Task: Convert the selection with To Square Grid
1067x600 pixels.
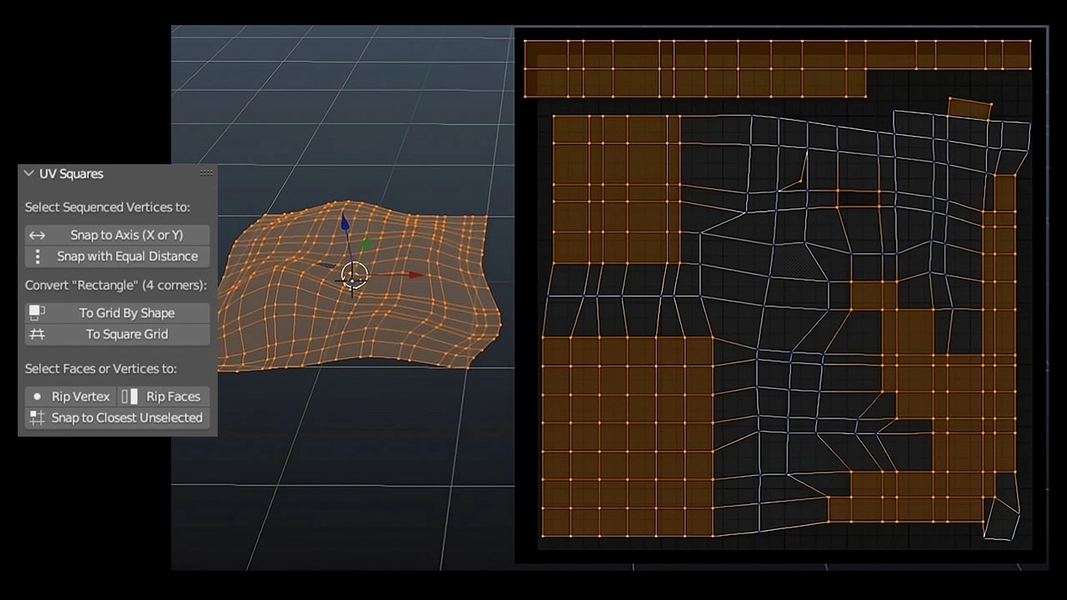Action: tap(130, 333)
